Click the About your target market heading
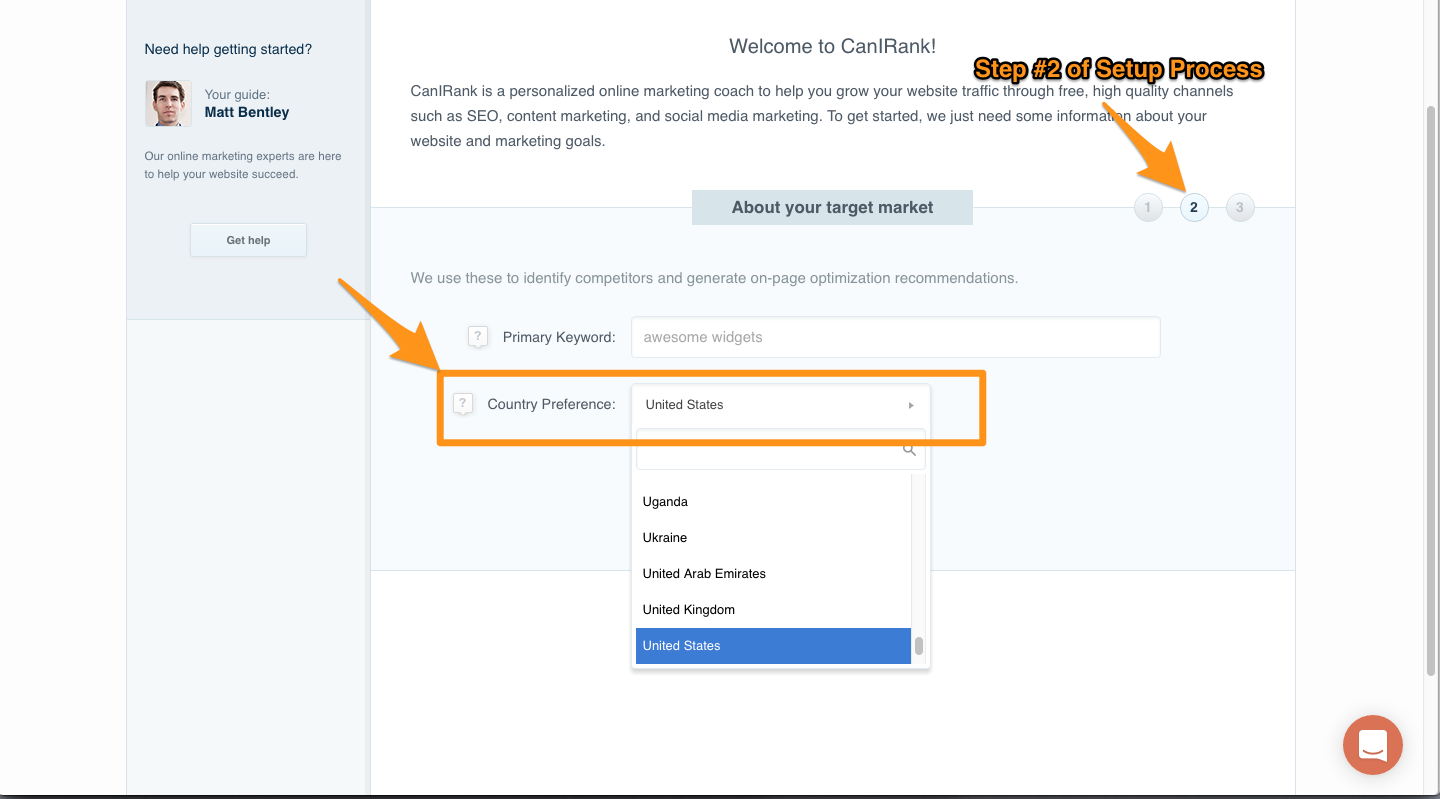Screen dimensions: 1440x799 click(832, 207)
